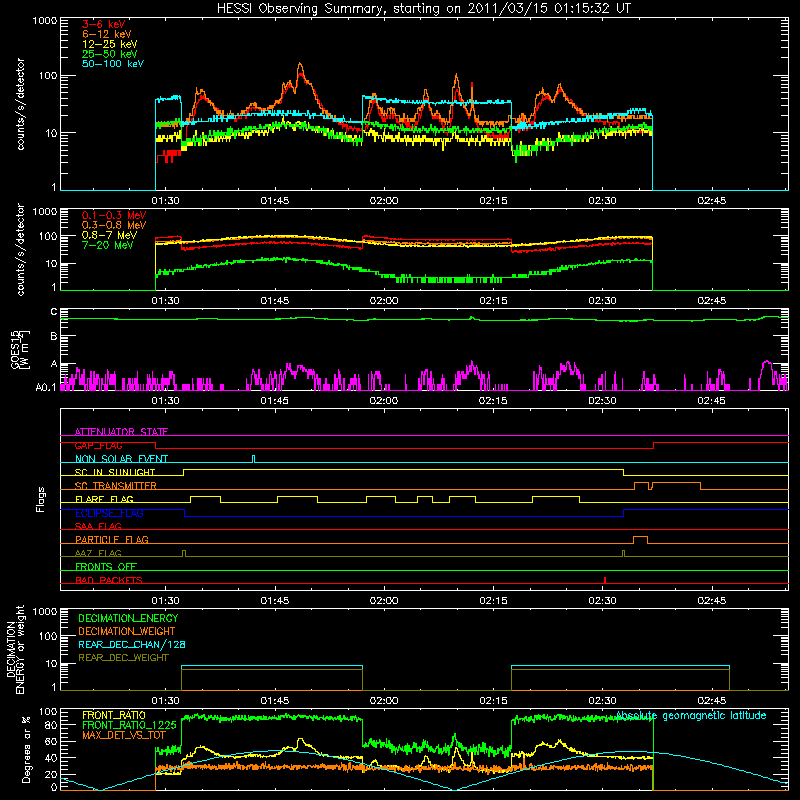Click the ECLIPSE_FLAG label

click(109, 513)
